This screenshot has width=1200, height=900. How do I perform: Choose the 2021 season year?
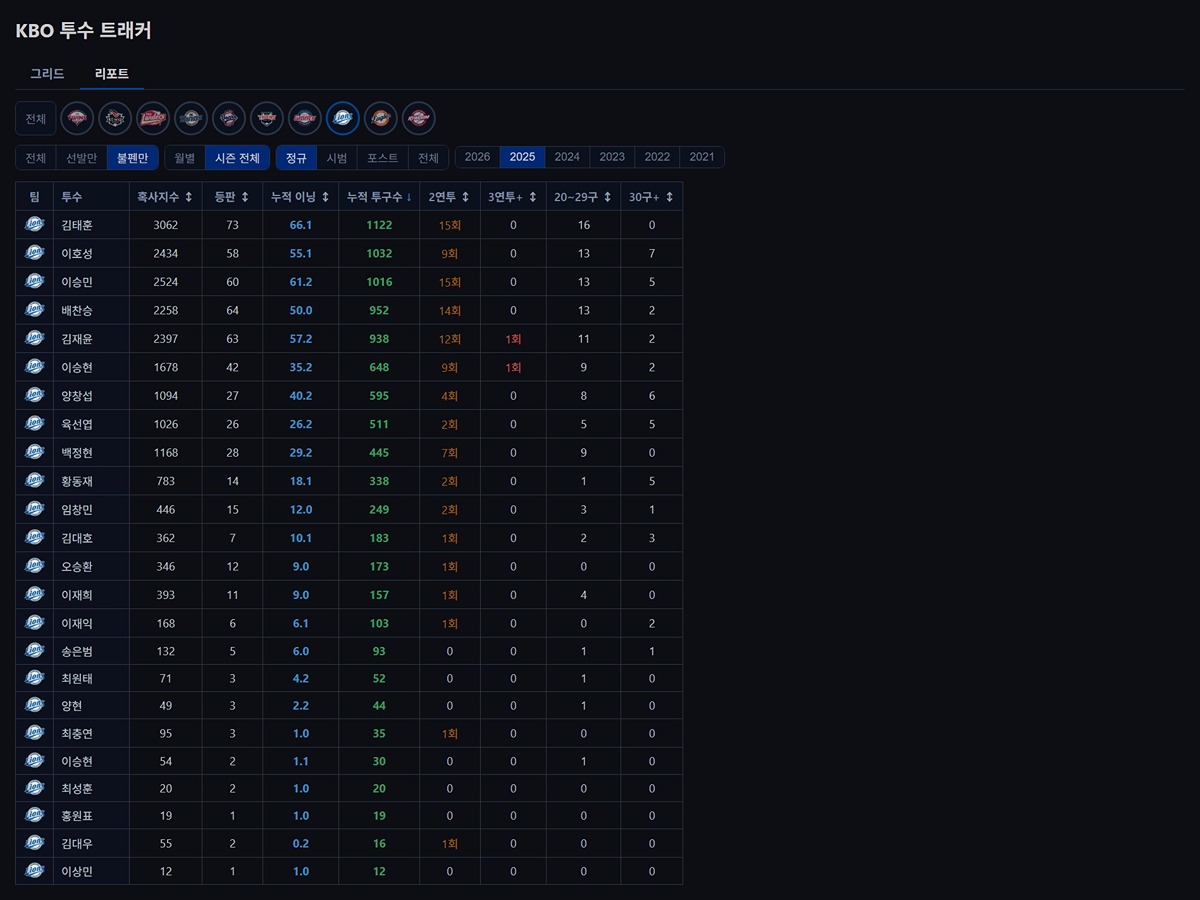pyautogui.click(x=702, y=157)
